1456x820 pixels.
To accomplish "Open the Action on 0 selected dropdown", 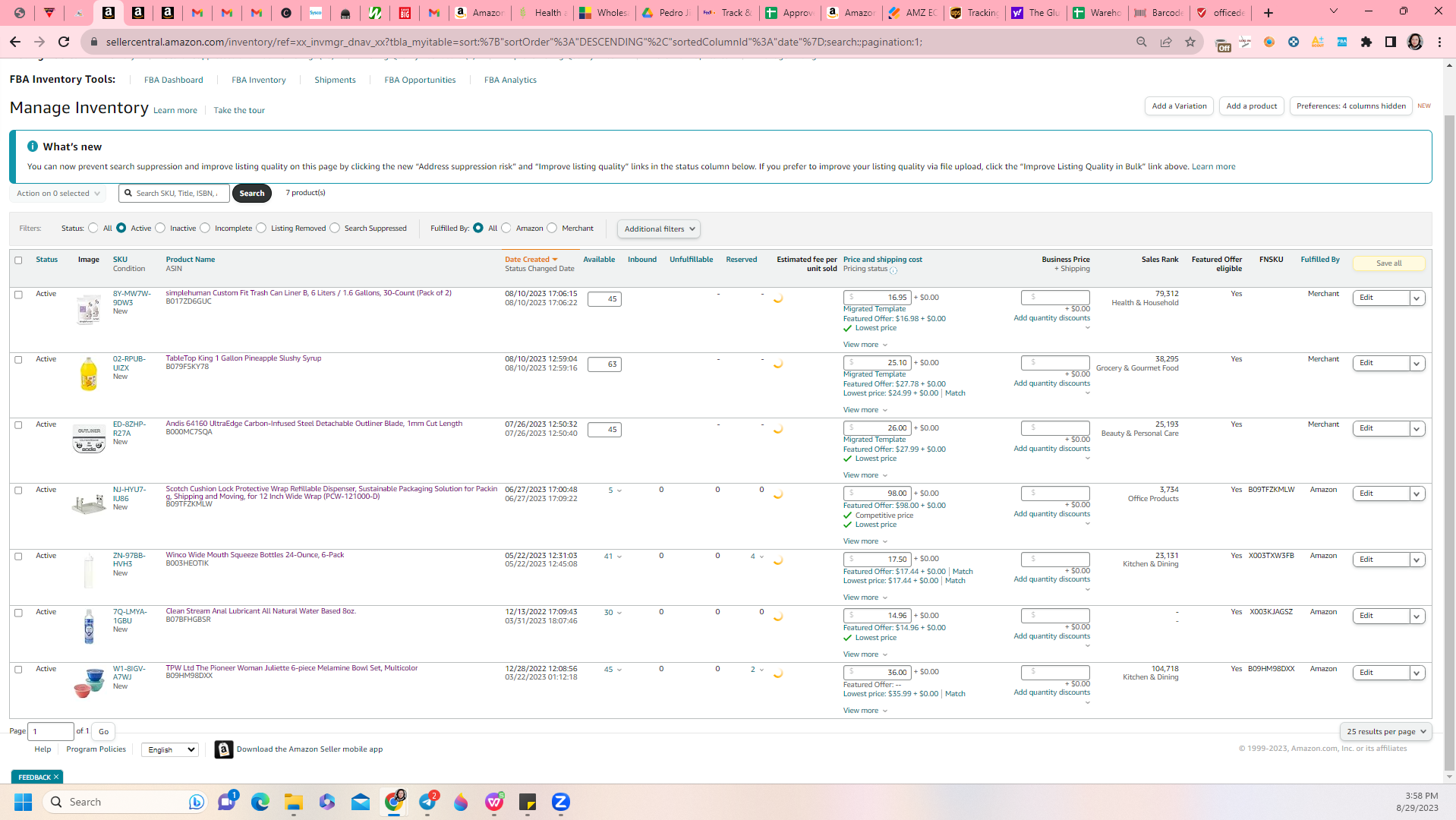I will coord(58,194).
